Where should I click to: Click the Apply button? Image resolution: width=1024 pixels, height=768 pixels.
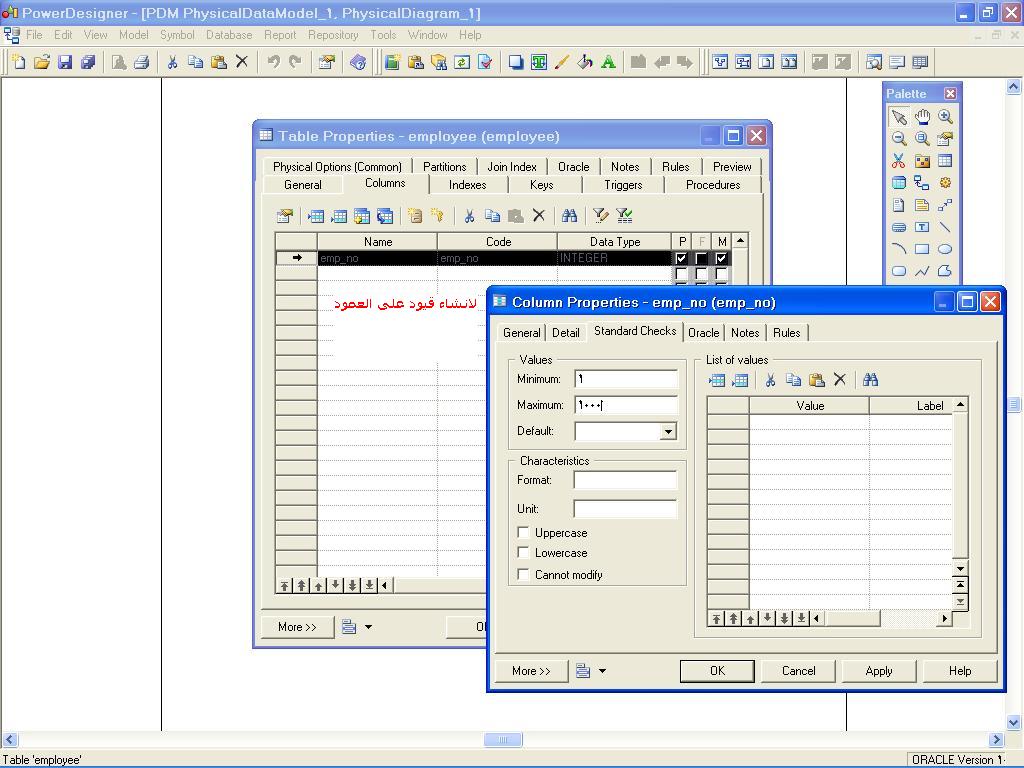(x=878, y=671)
